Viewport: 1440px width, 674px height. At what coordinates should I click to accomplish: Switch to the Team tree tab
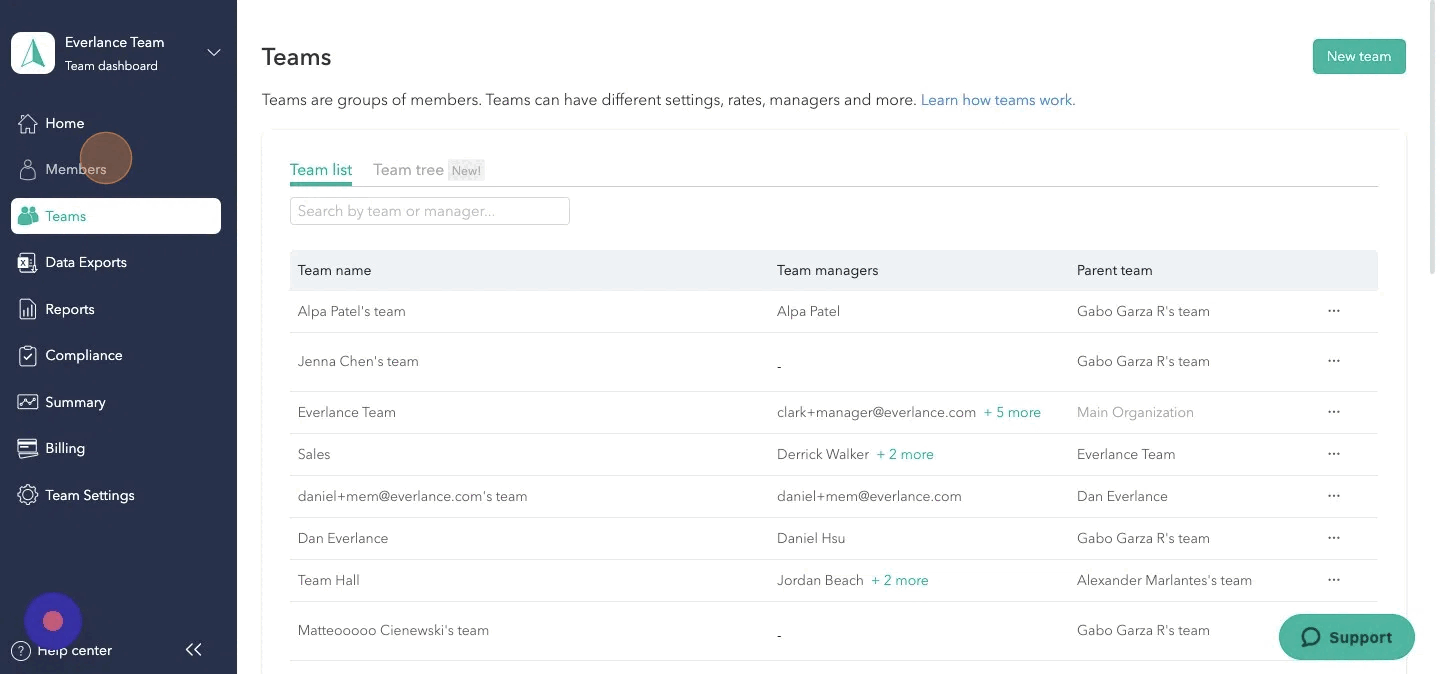[408, 169]
